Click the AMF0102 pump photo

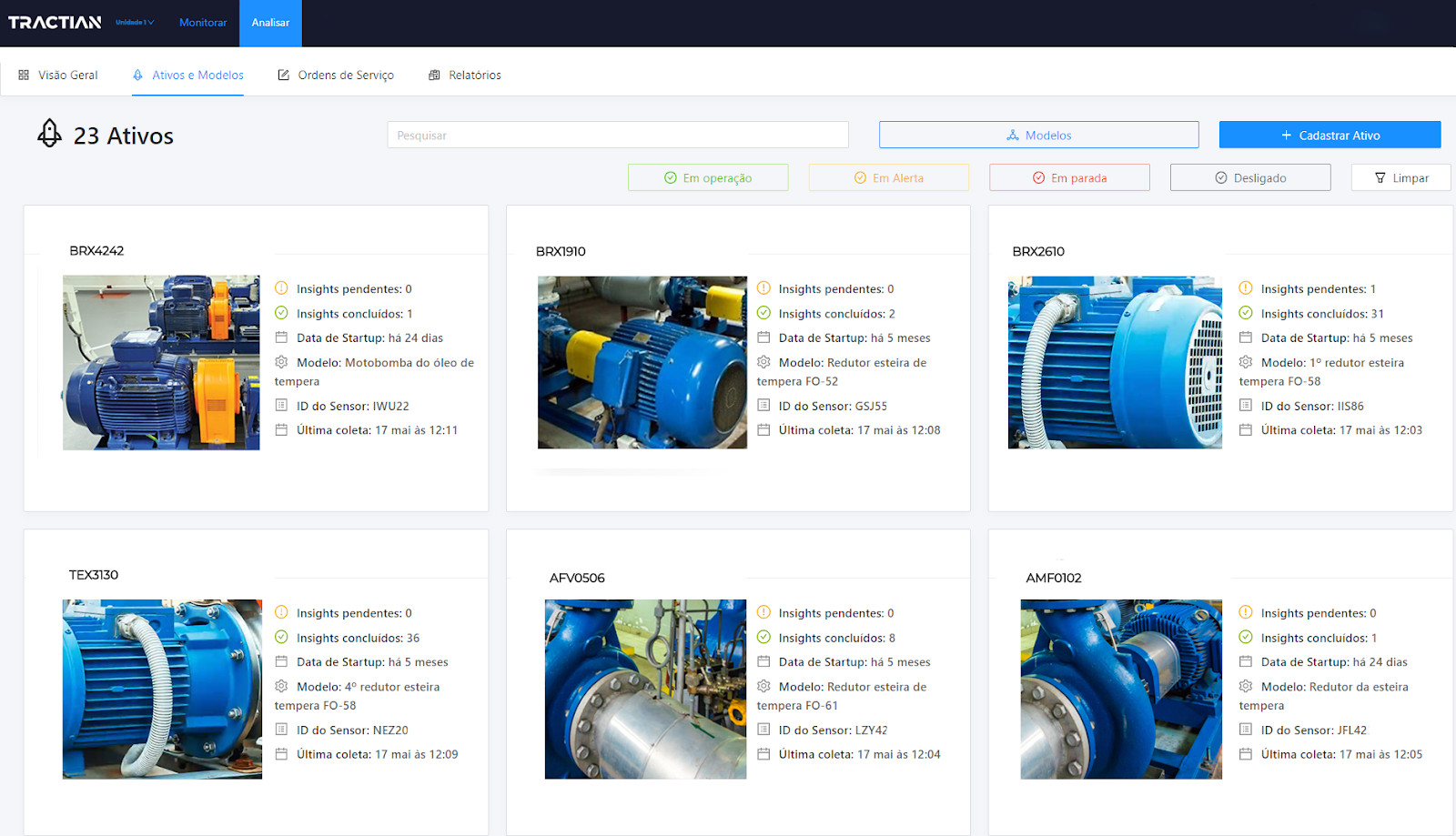[x=1121, y=689]
